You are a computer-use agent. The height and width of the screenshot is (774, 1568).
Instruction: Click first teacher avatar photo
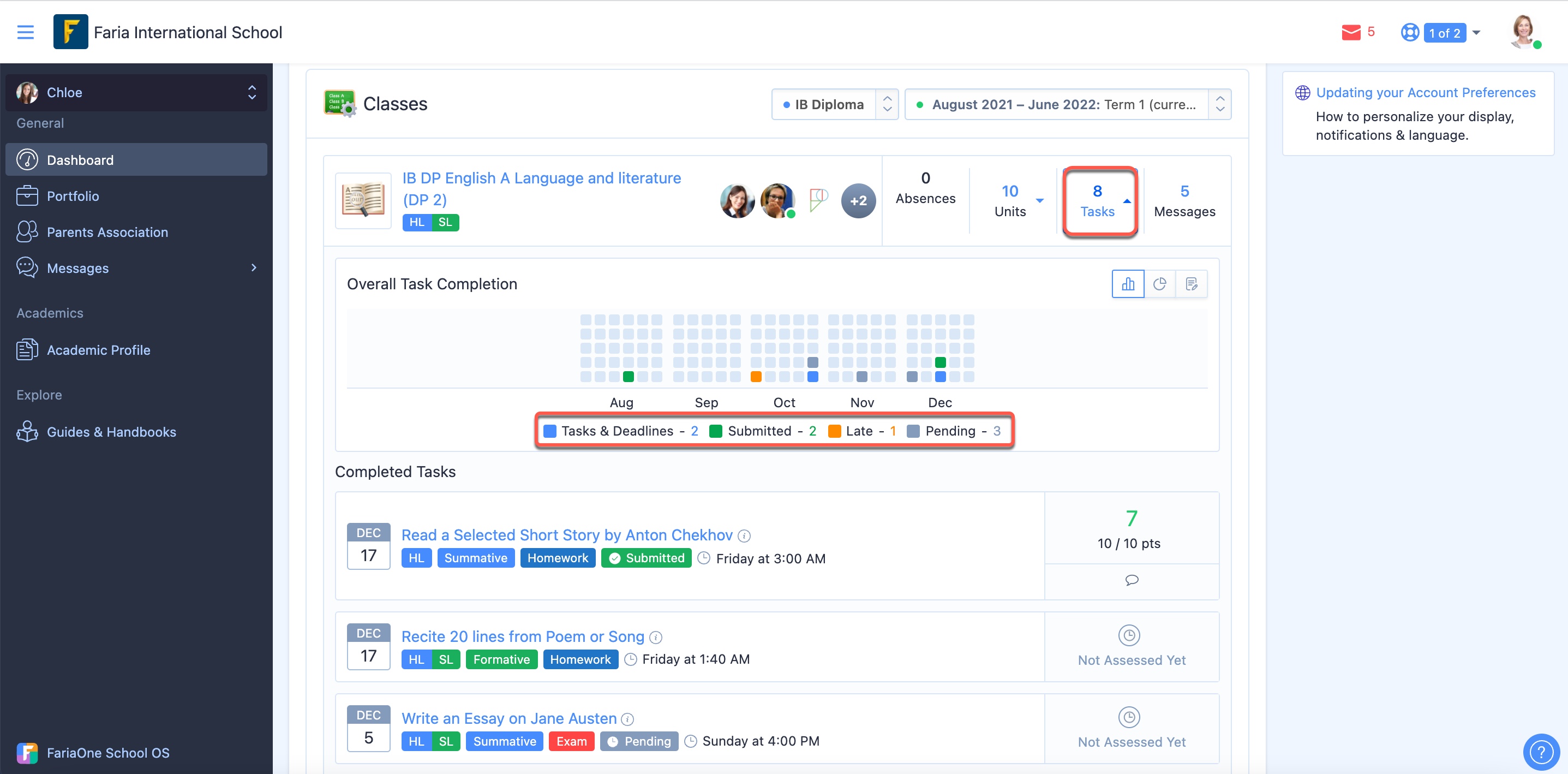click(737, 200)
